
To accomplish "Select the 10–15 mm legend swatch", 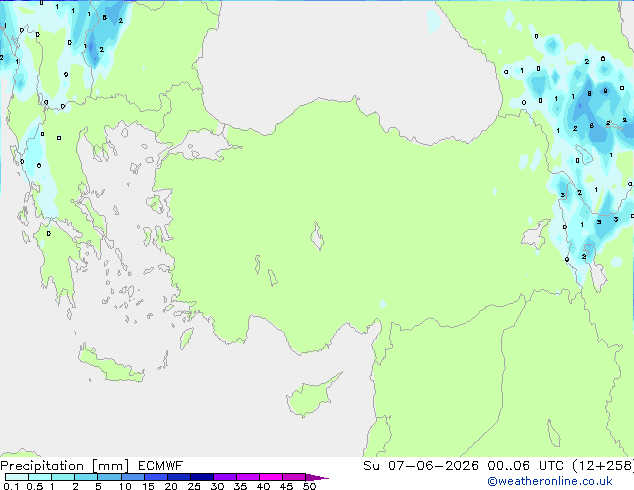I will pos(132,477).
